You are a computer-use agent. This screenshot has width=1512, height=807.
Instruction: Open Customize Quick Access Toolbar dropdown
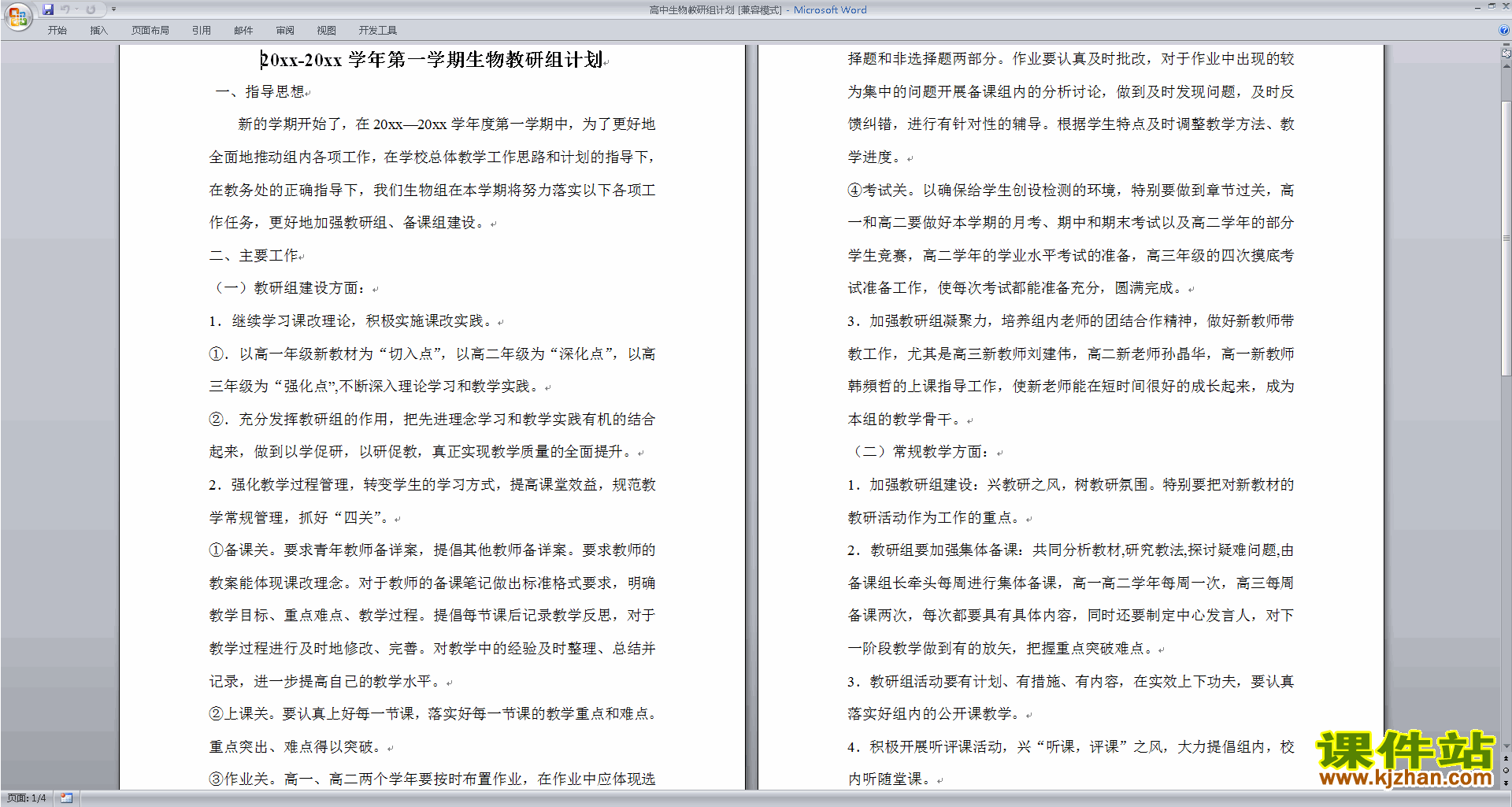(x=113, y=9)
